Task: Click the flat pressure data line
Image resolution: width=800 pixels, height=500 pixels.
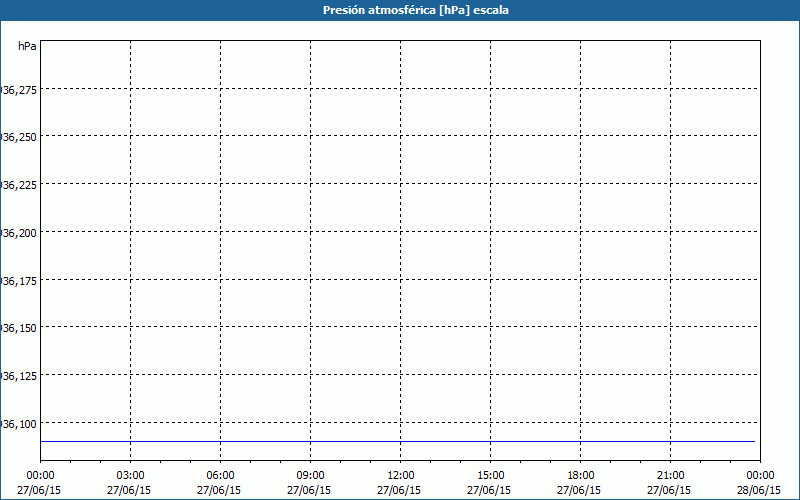Action: point(400,441)
